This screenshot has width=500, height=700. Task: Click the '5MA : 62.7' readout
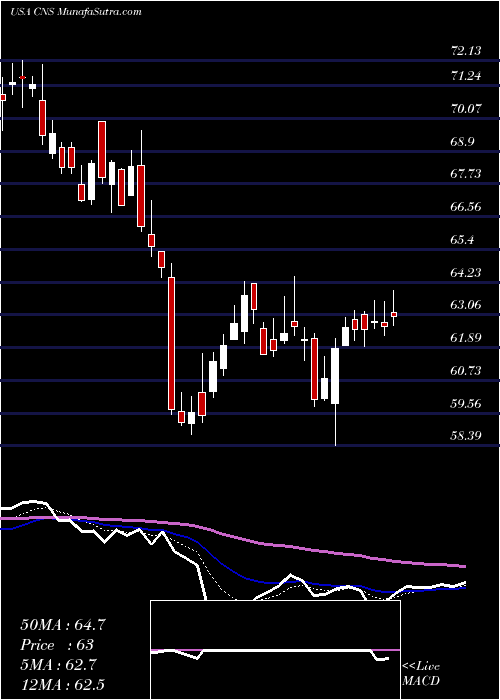tap(58, 665)
